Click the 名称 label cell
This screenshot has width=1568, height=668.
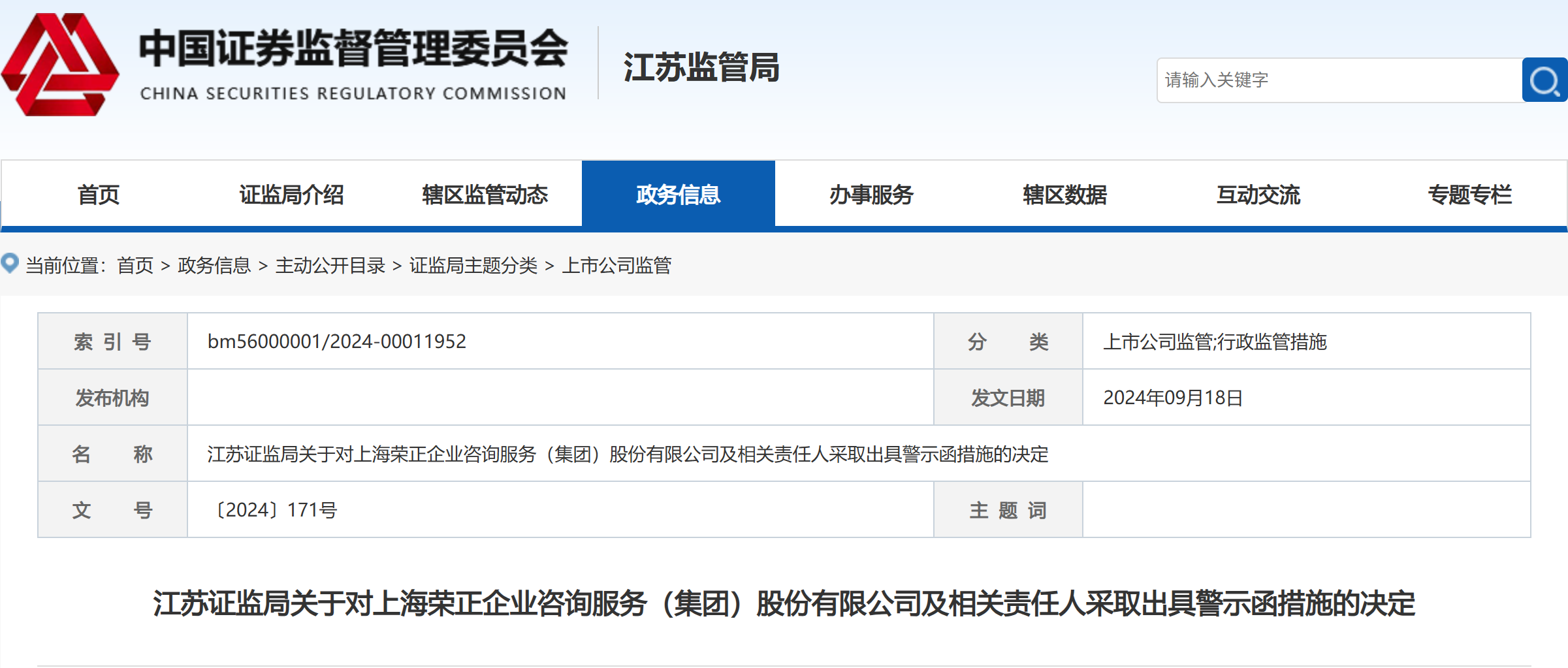click(x=112, y=454)
